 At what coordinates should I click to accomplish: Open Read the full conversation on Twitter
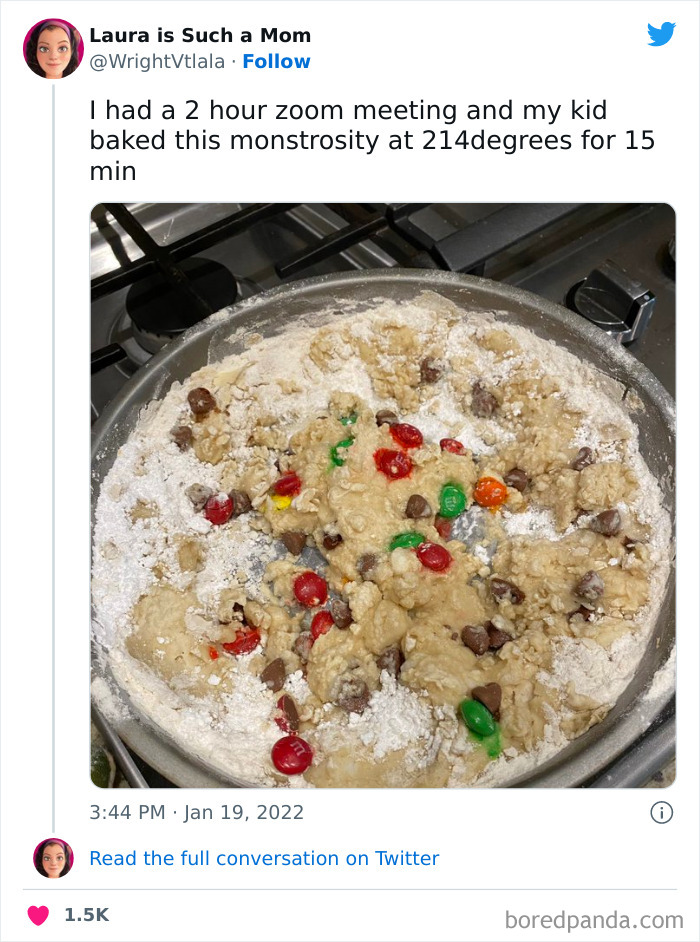click(x=265, y=858)
